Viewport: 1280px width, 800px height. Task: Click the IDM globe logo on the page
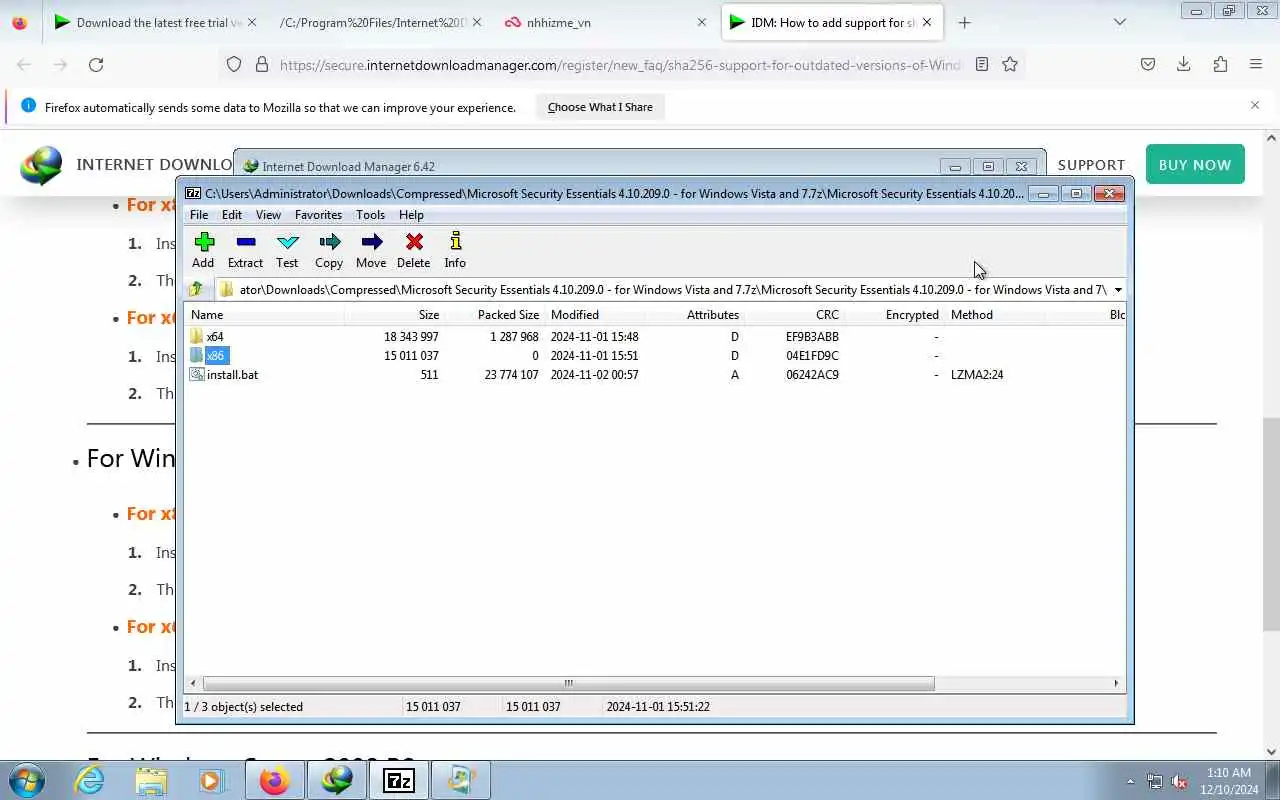click(x=41, y=165)
